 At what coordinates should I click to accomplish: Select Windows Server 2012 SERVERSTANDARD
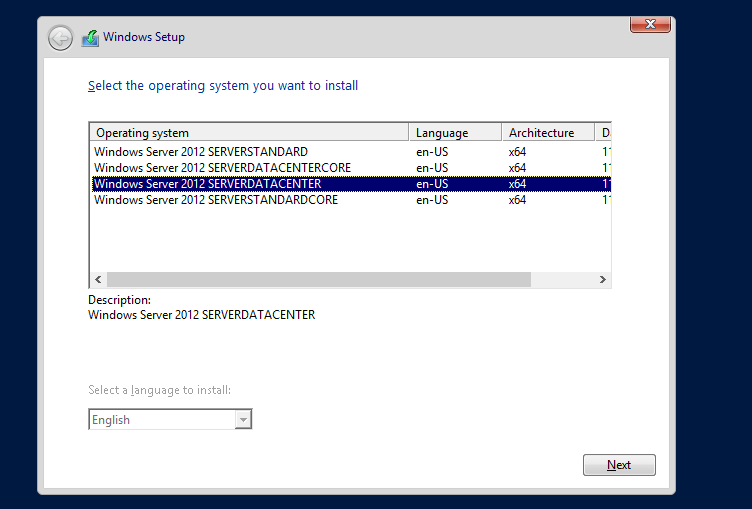pyautogui.click(x=201, y=152)
